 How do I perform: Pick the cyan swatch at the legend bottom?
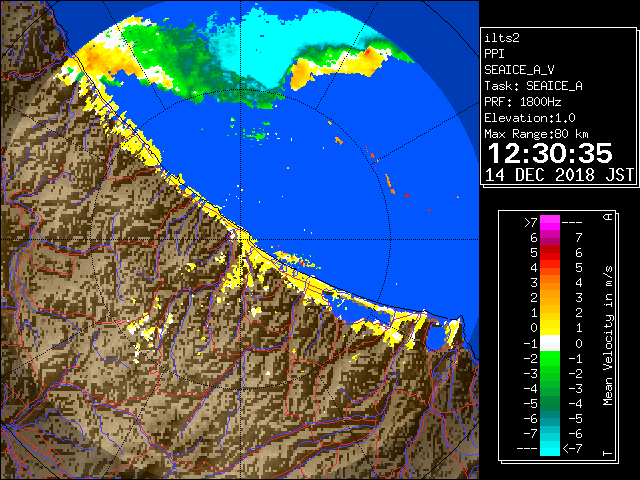[550, 448]
